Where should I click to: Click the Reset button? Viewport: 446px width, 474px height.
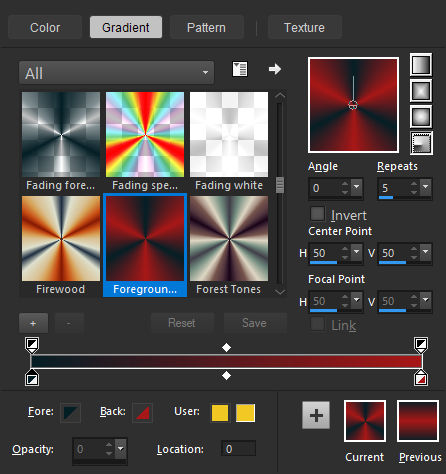182,323
